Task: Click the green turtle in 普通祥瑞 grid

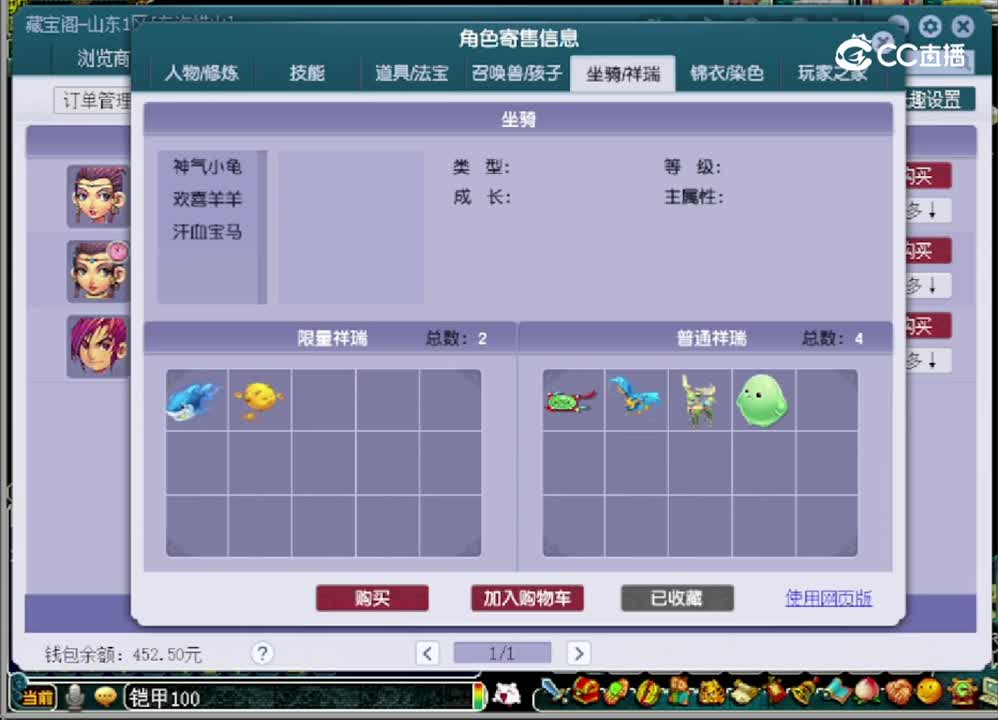Action: [573, 398]
